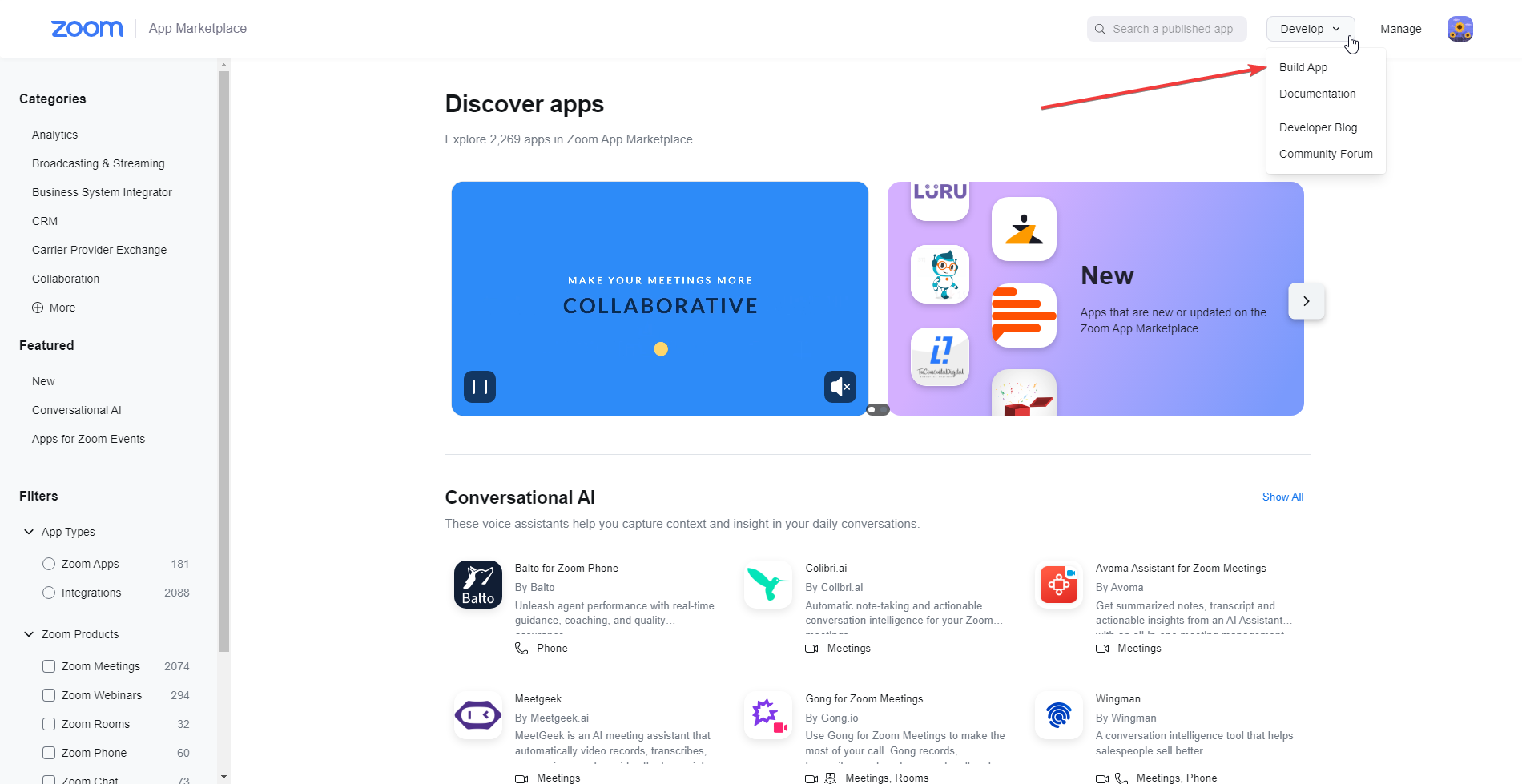Click the Search a published app field
This screenshot has width=1522, height=784.
pyautogui.click(x=1166, y=29)
